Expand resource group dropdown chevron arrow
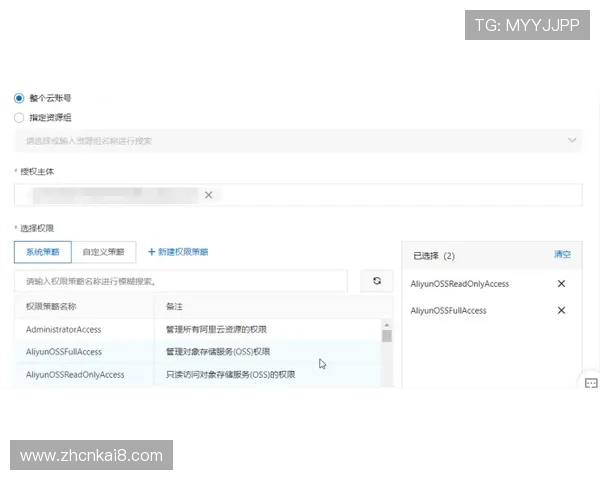The height and width of the screenshot is (480, 600). click(572, 140)
